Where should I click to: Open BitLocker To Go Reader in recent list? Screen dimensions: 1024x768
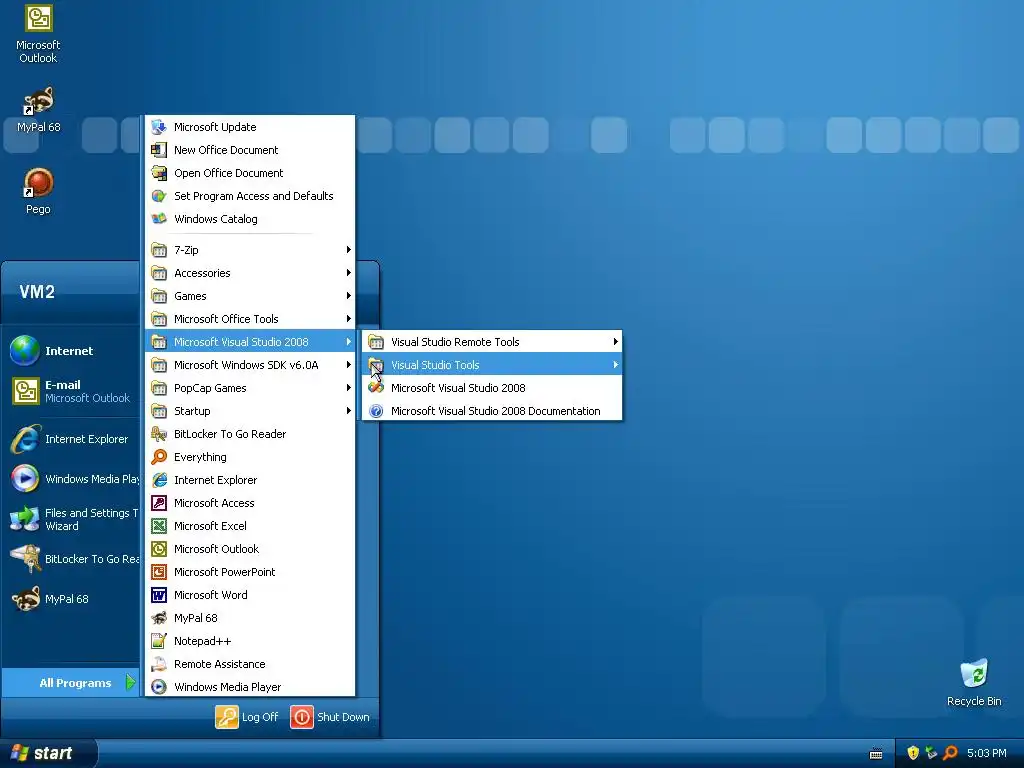click(72, 559)
